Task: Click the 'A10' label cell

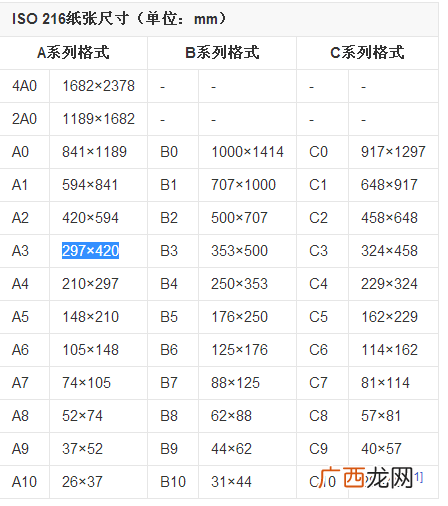Action: [24, 482]
